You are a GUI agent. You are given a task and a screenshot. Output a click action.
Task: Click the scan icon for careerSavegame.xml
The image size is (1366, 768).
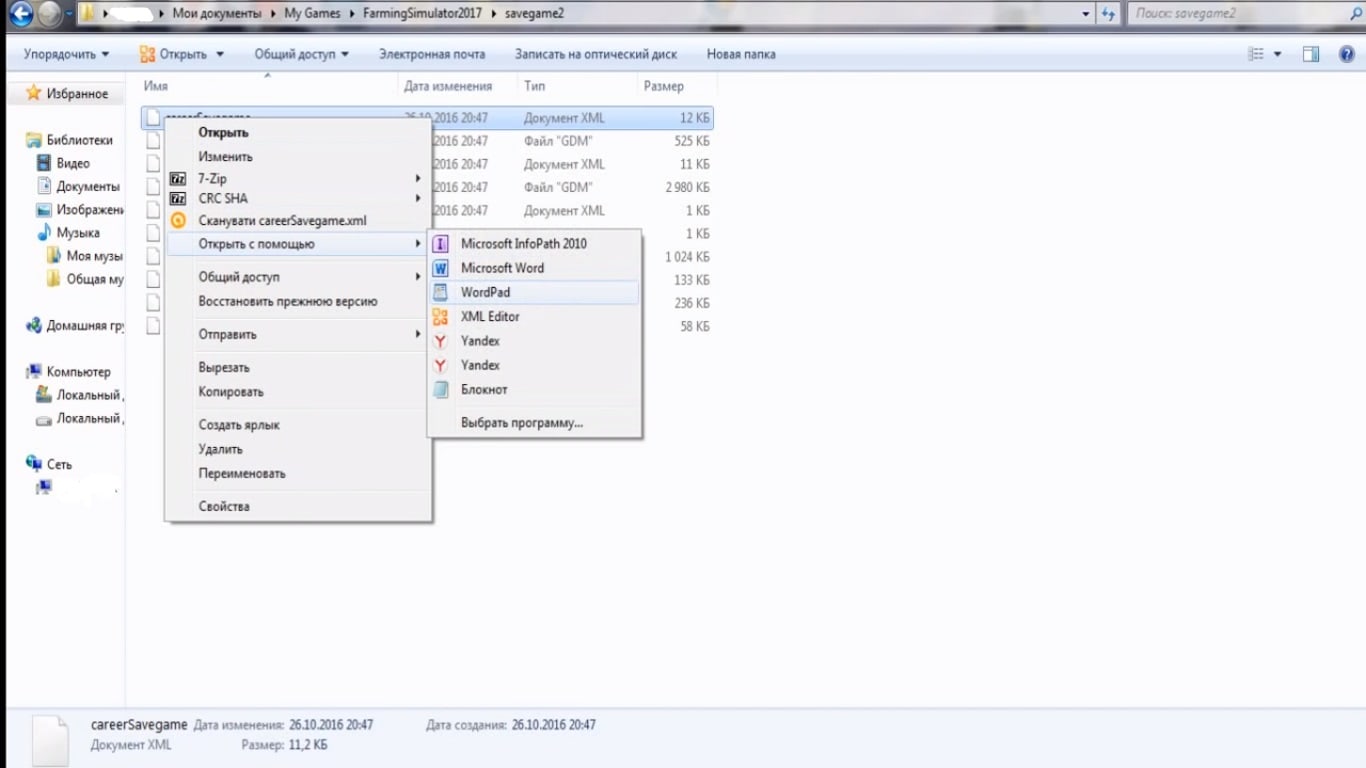coord(178,221)
